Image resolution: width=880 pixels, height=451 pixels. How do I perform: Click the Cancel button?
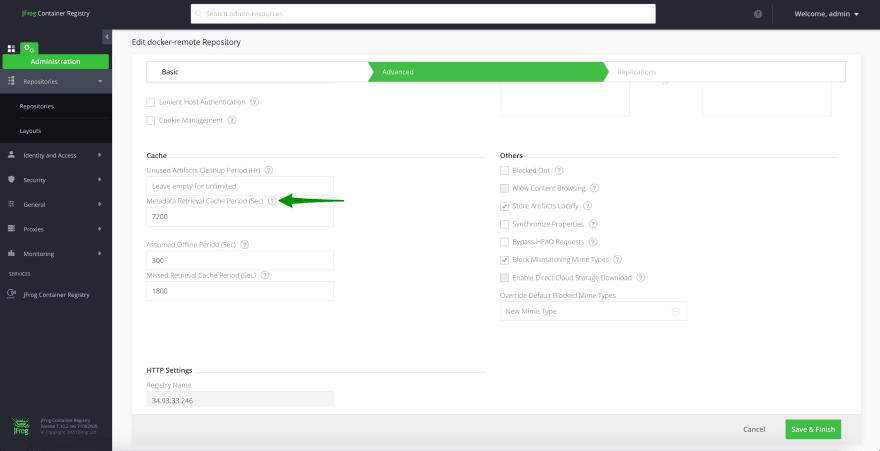[x=754, y=430]
